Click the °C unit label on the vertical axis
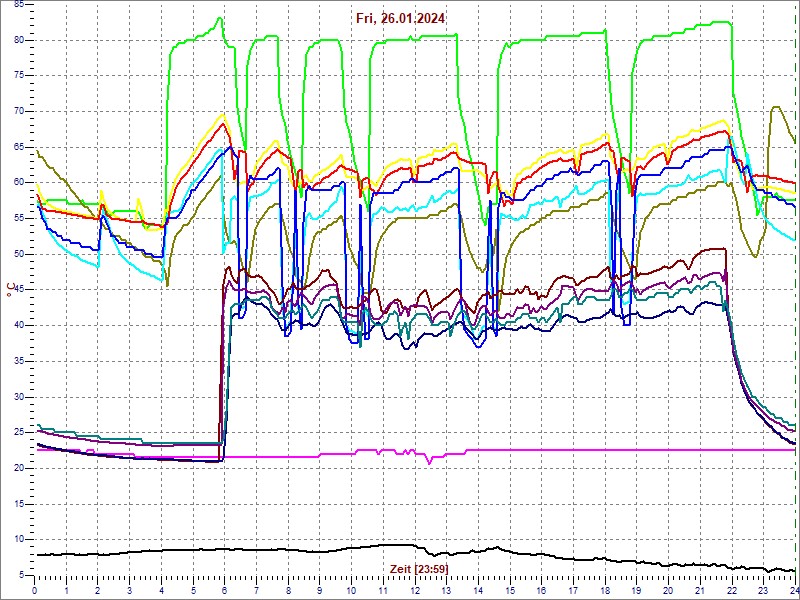This screenshot has width=800, height=600. [10, 291]
